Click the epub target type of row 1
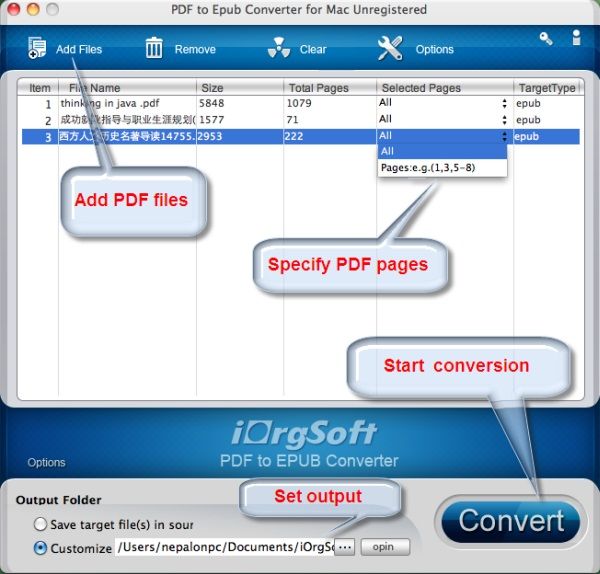 (528, 103)
